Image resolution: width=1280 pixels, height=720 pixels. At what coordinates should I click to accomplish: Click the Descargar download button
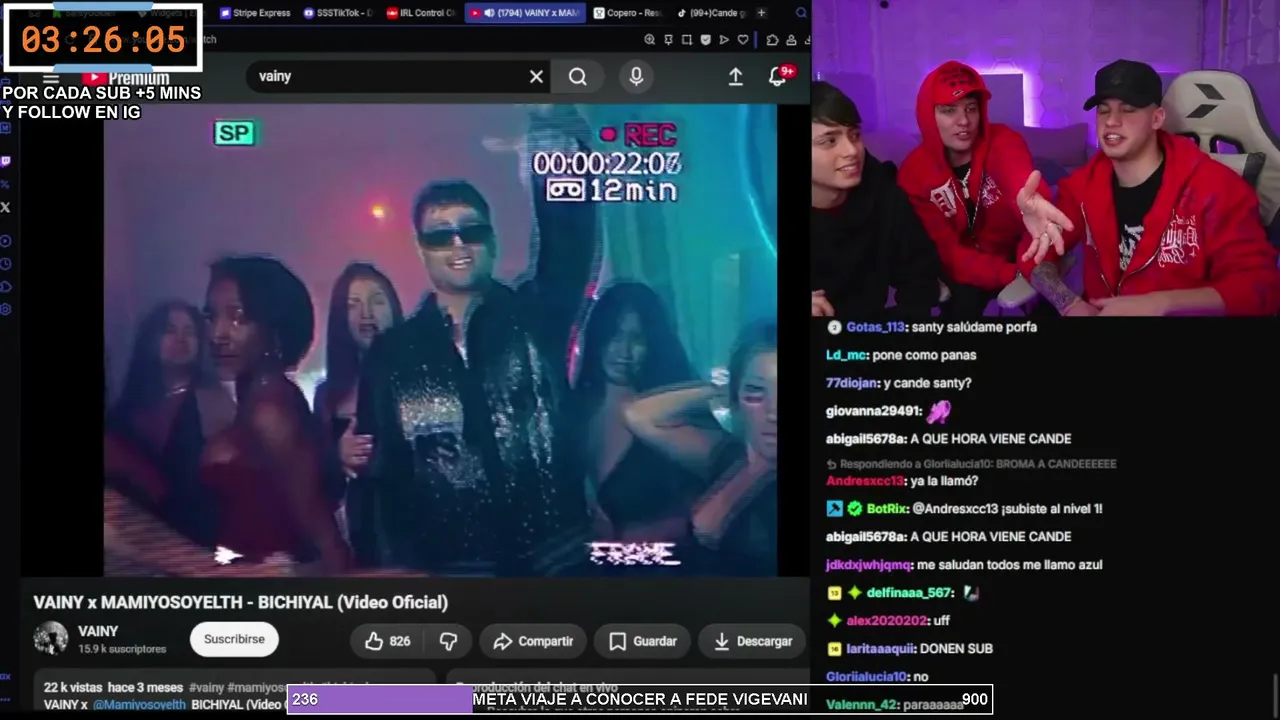click(753, 641)
